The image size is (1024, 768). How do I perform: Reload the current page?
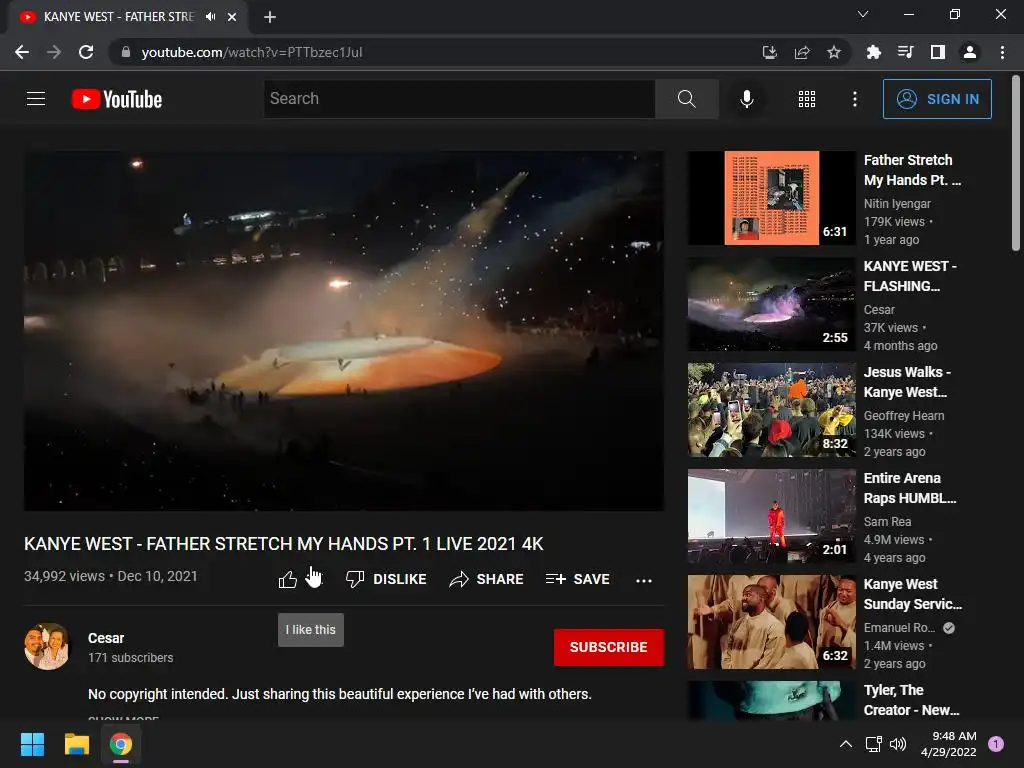coord(86,52)
